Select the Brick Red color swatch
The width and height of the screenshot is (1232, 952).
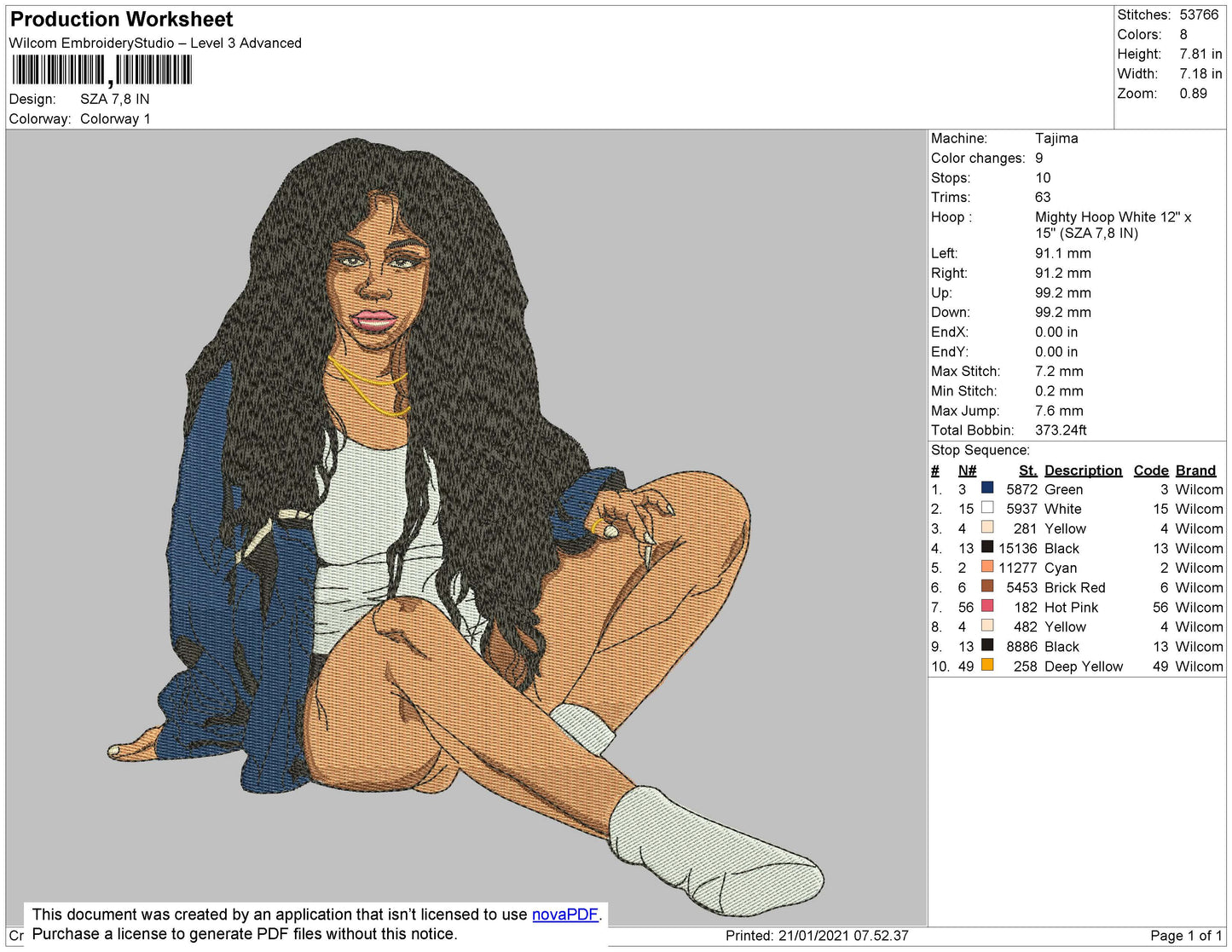click(x=987, y=587)
